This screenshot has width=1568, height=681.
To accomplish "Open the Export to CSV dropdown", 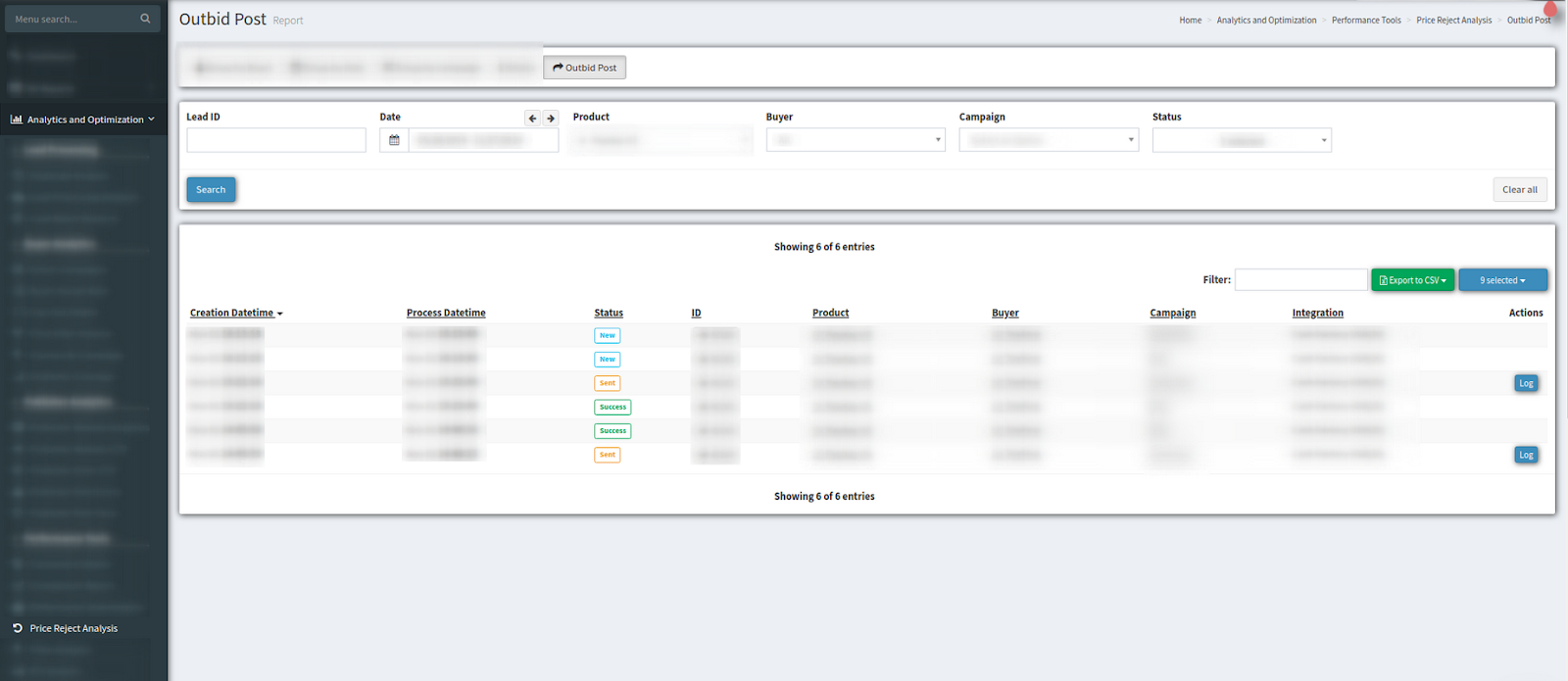I will (x=1412, y=280).
